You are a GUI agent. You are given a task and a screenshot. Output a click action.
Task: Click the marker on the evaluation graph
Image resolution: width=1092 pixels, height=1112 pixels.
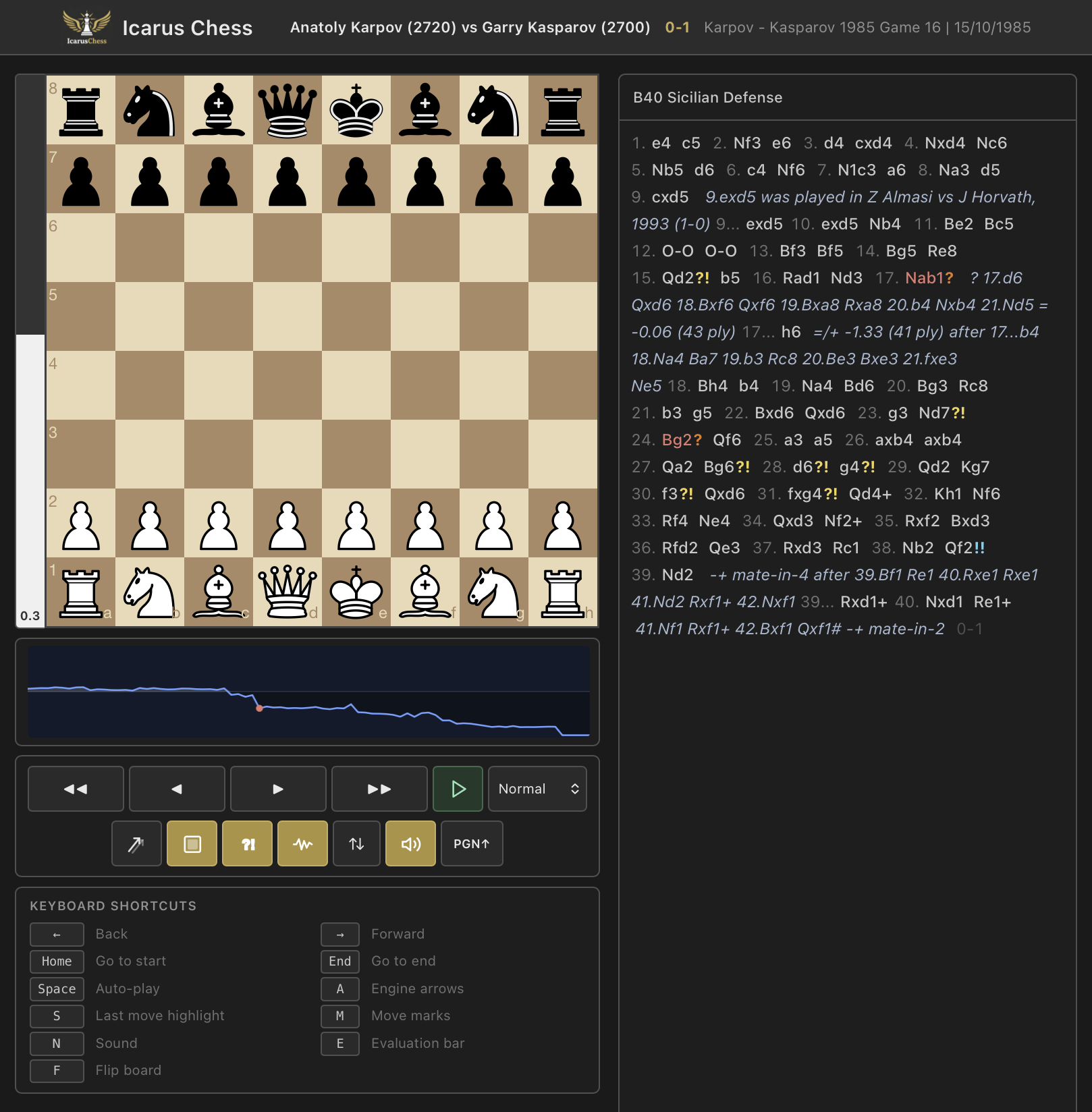[x=259, y=709]
